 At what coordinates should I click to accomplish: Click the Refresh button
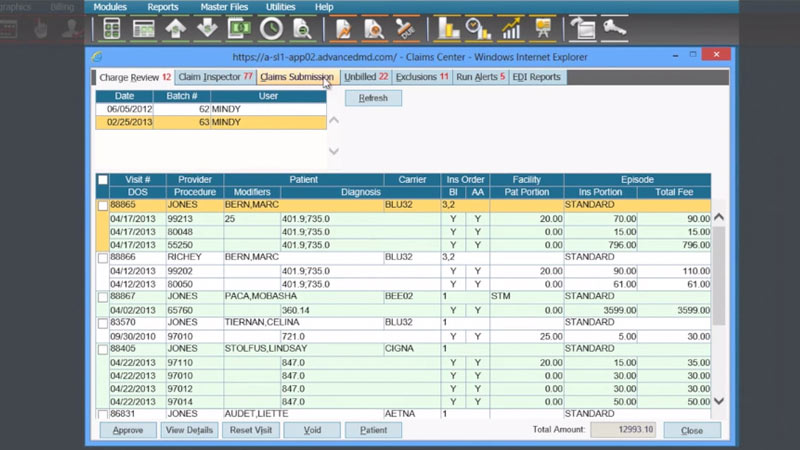[x=373, y=98]
